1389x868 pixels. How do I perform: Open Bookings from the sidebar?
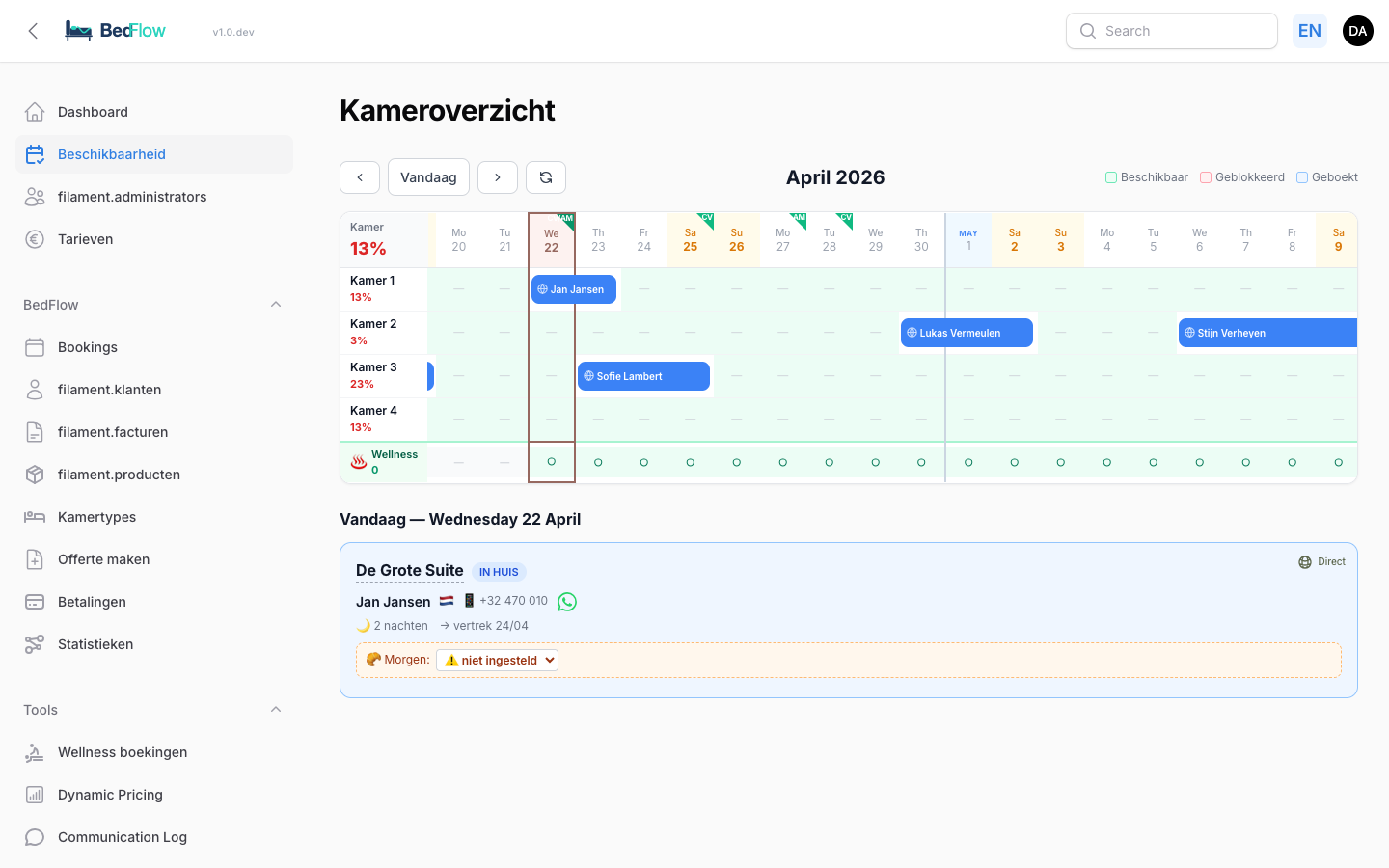(88, 347)
